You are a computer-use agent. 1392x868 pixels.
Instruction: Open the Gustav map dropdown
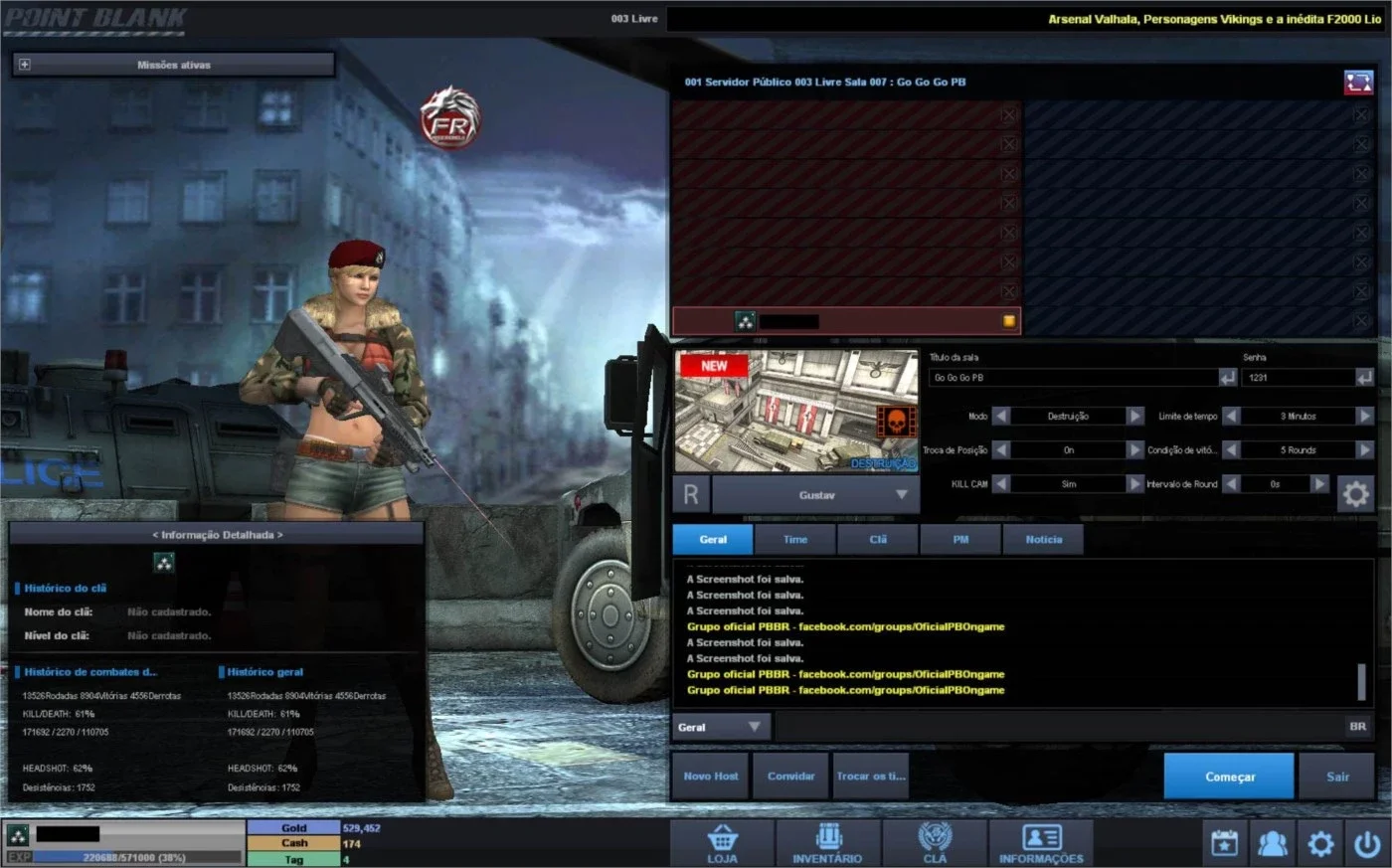(816, 495)
